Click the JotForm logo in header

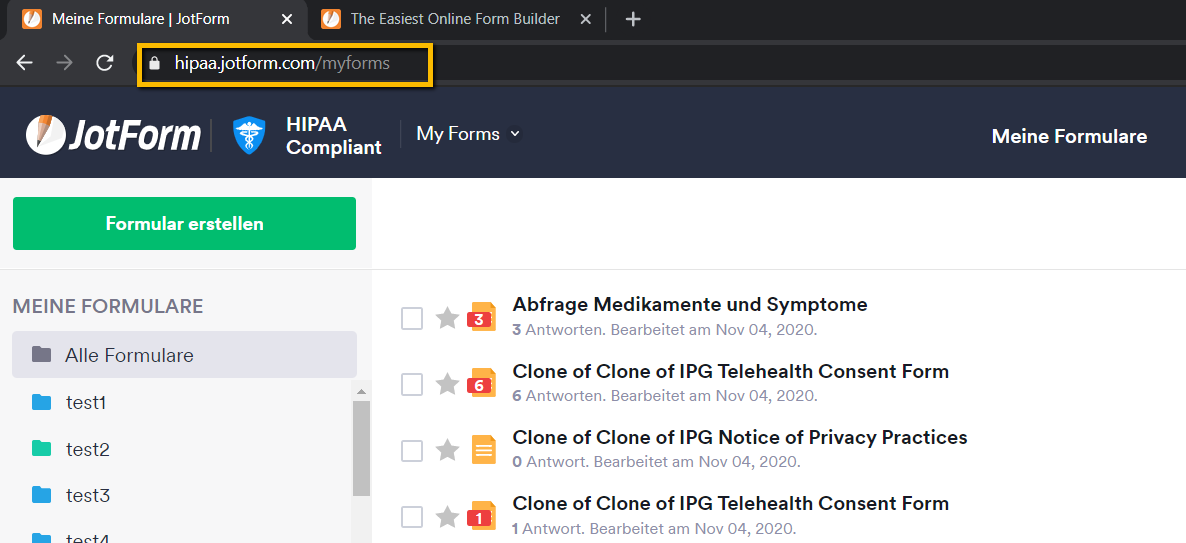[x=113, y=135]
